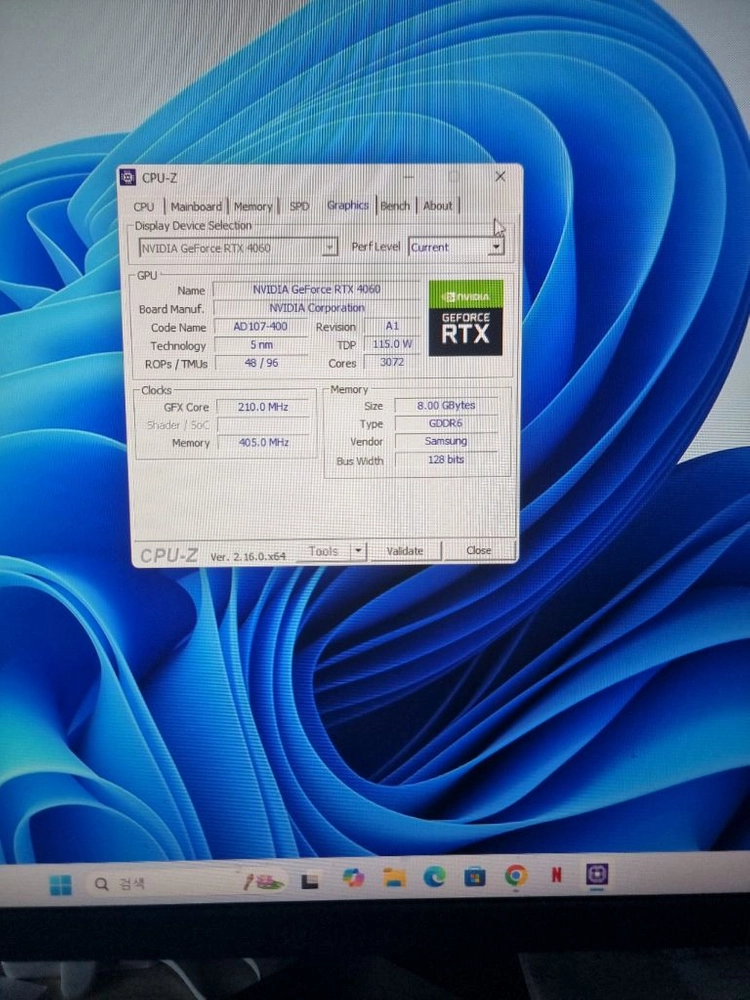Select the Graphics tab
750x1000 pixels.
click(x=348, y=205)
